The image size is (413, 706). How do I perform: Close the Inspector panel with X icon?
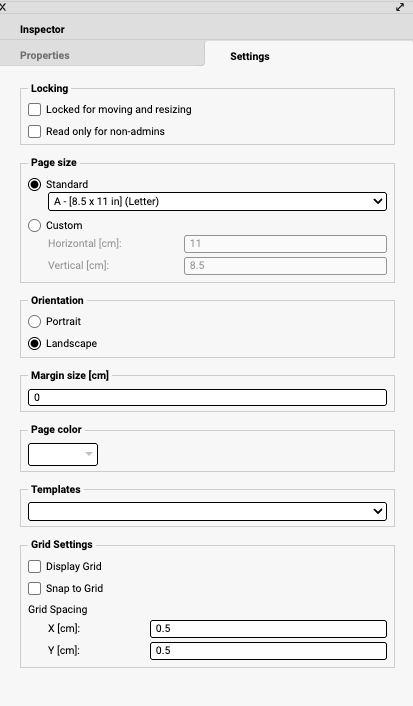(3, 7)
